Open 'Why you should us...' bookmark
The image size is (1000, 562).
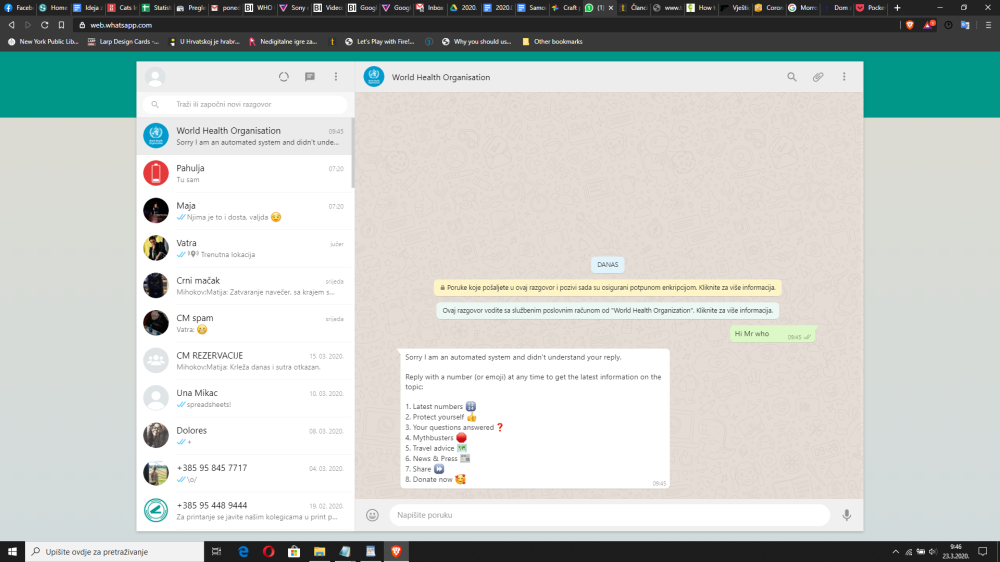[476, 41]
